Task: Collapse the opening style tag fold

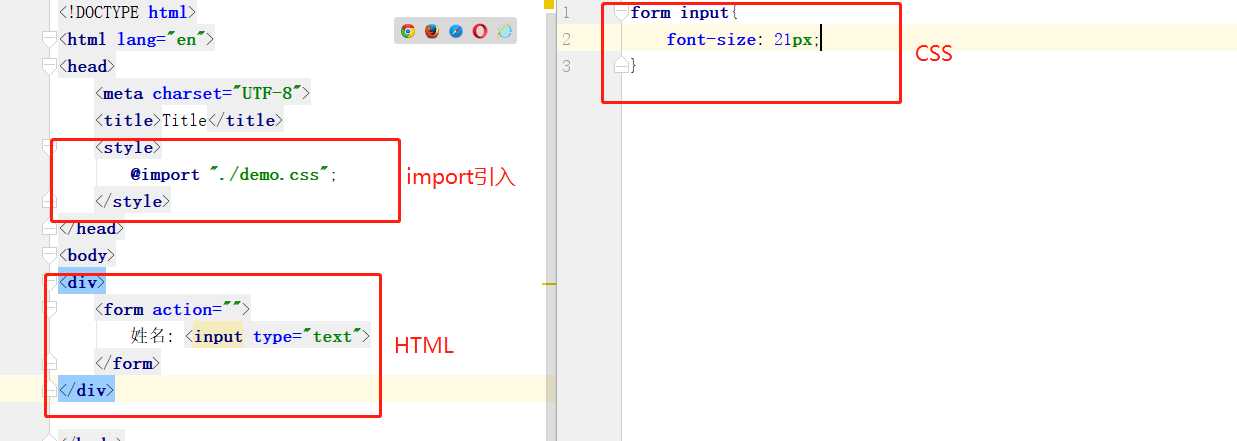Action: [50, 148]
